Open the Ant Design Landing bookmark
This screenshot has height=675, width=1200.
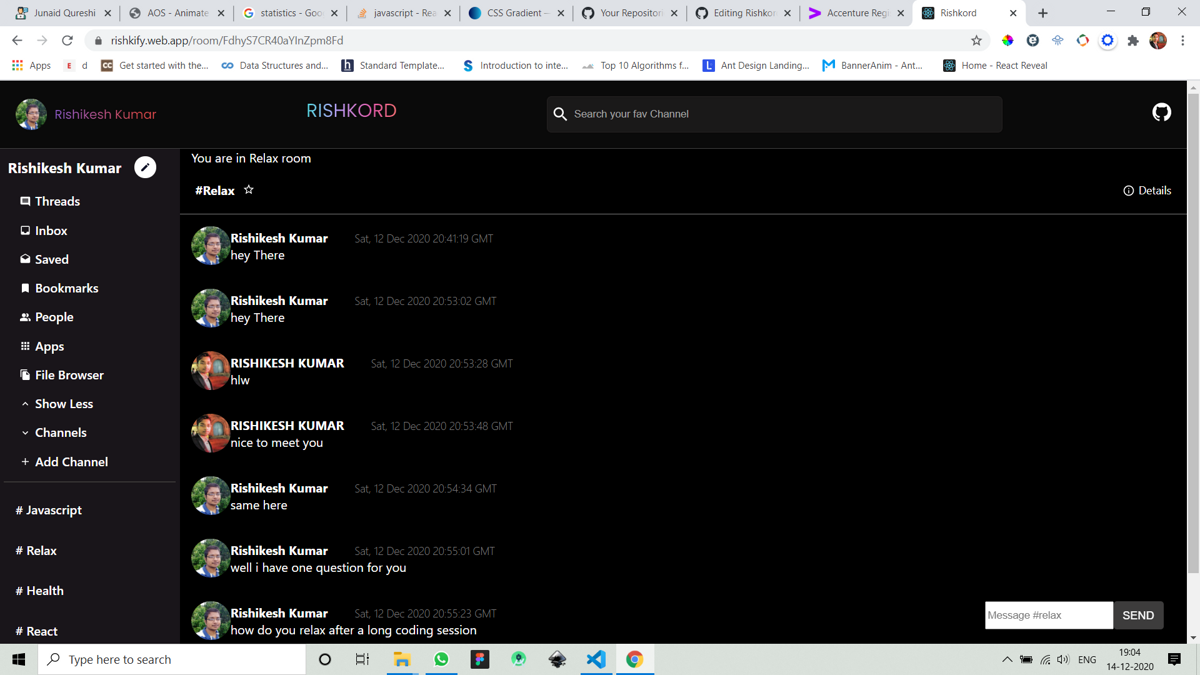point(755,65)
